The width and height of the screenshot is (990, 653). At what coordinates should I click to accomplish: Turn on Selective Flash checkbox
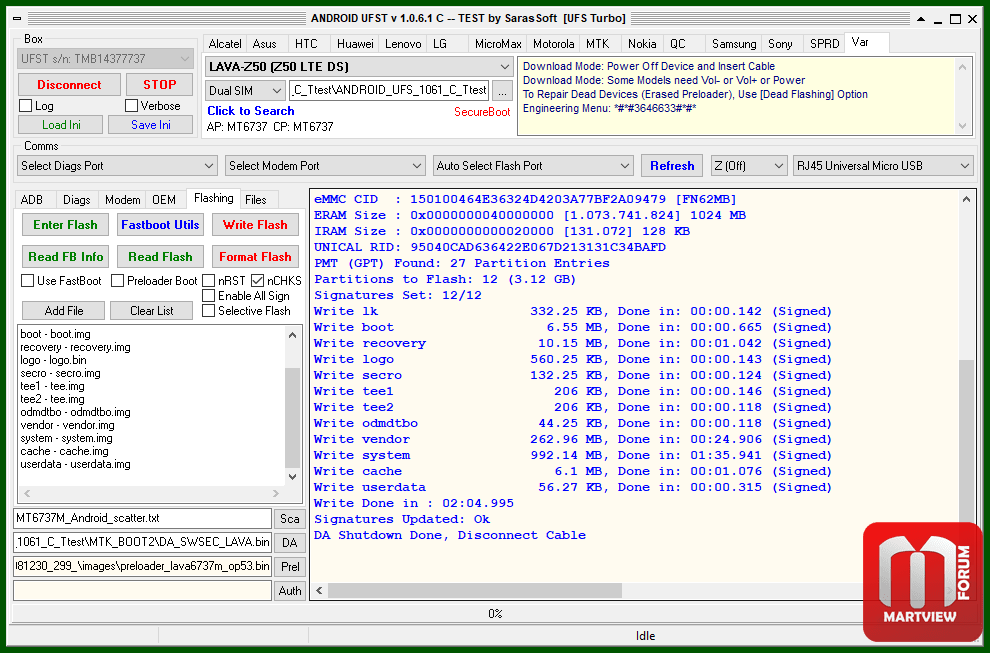pyautogui.click(x=208, y=311)
